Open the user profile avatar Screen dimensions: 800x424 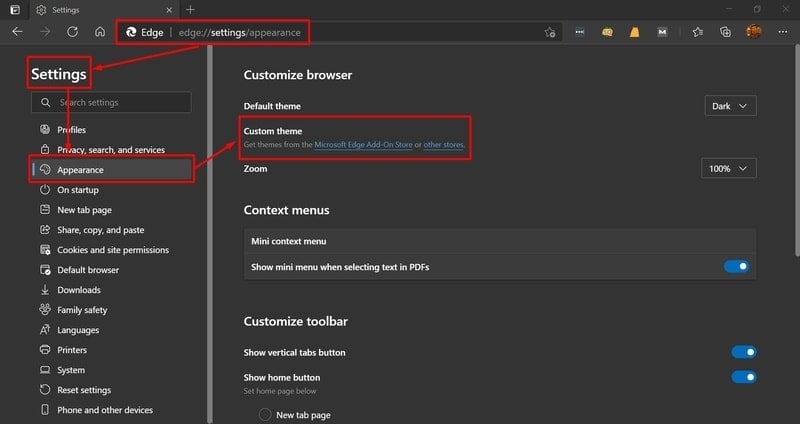[x=754, y=32]
